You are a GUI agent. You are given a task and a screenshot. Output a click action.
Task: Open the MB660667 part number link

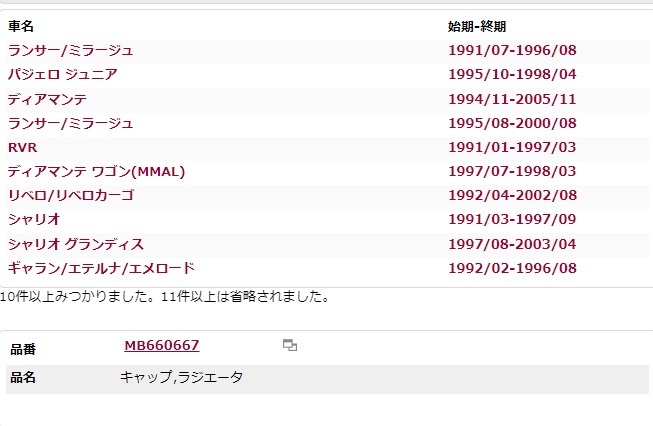tap(161, 346)
